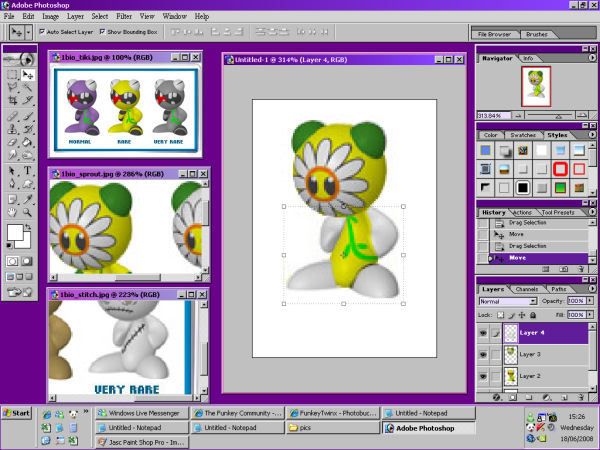Toggle Auto Select Layer checkbox
The height and width of the screenshot is (450, 600).
(x=42, y=32)
